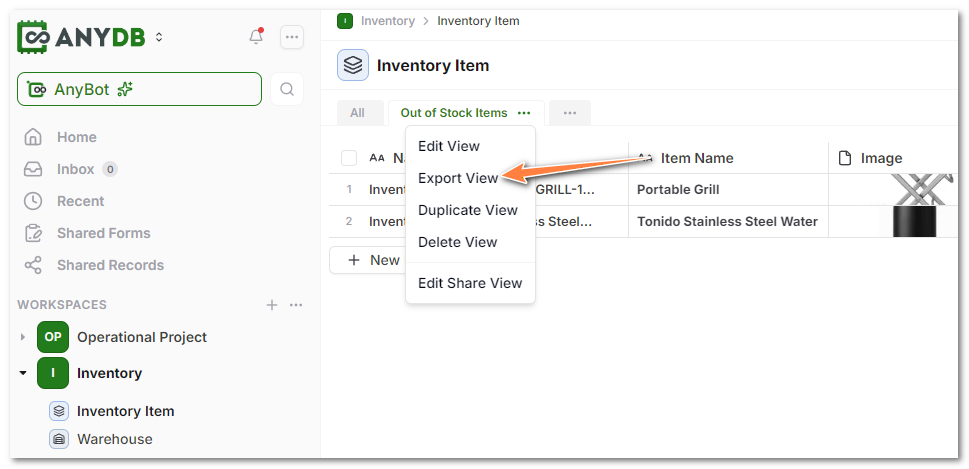This screenshot has width=969, height=469.
Task: Choose Edit View from menu
Action: point(449,146)
